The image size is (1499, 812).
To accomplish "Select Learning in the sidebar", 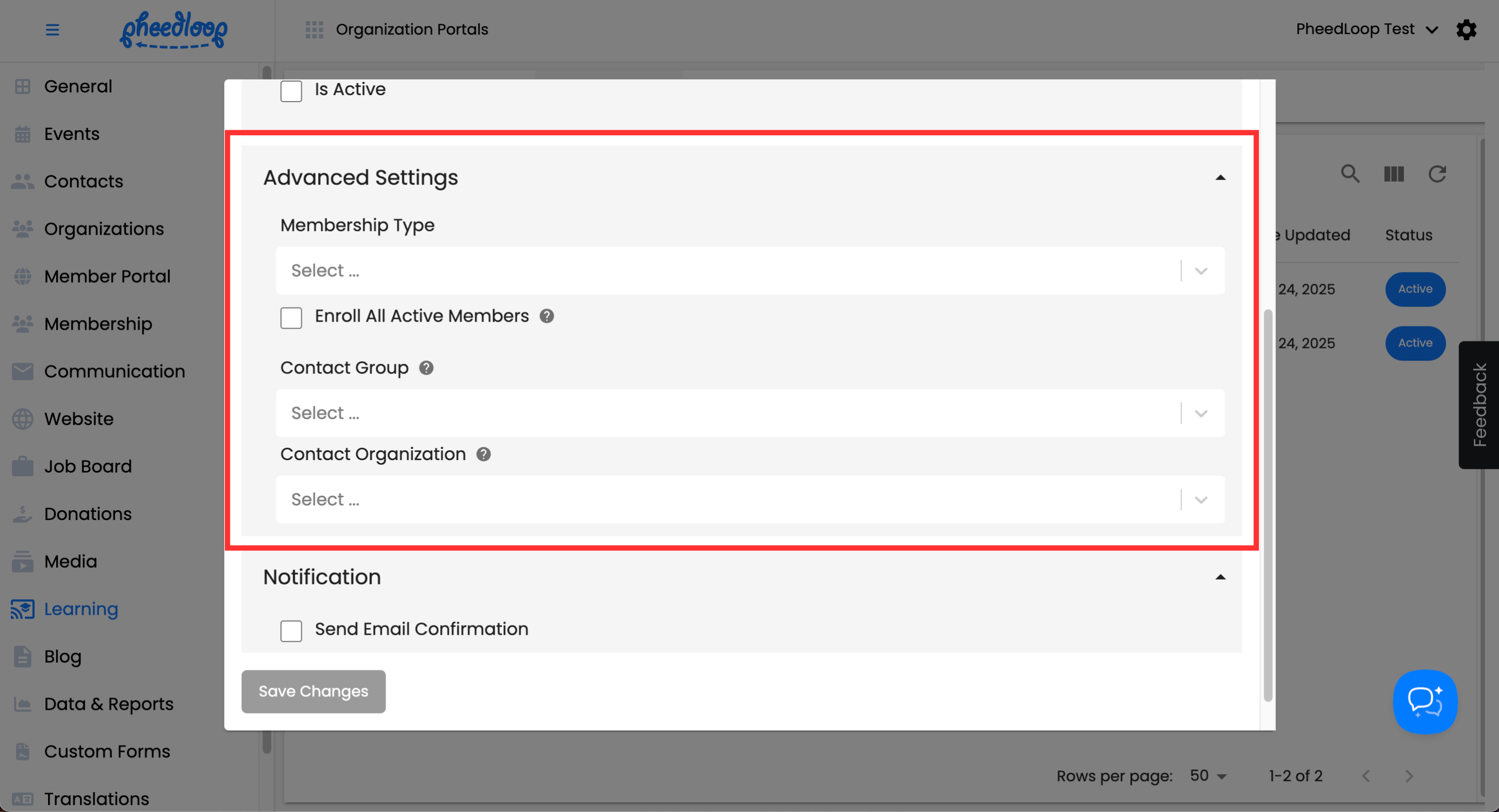I will click(81, 609).
